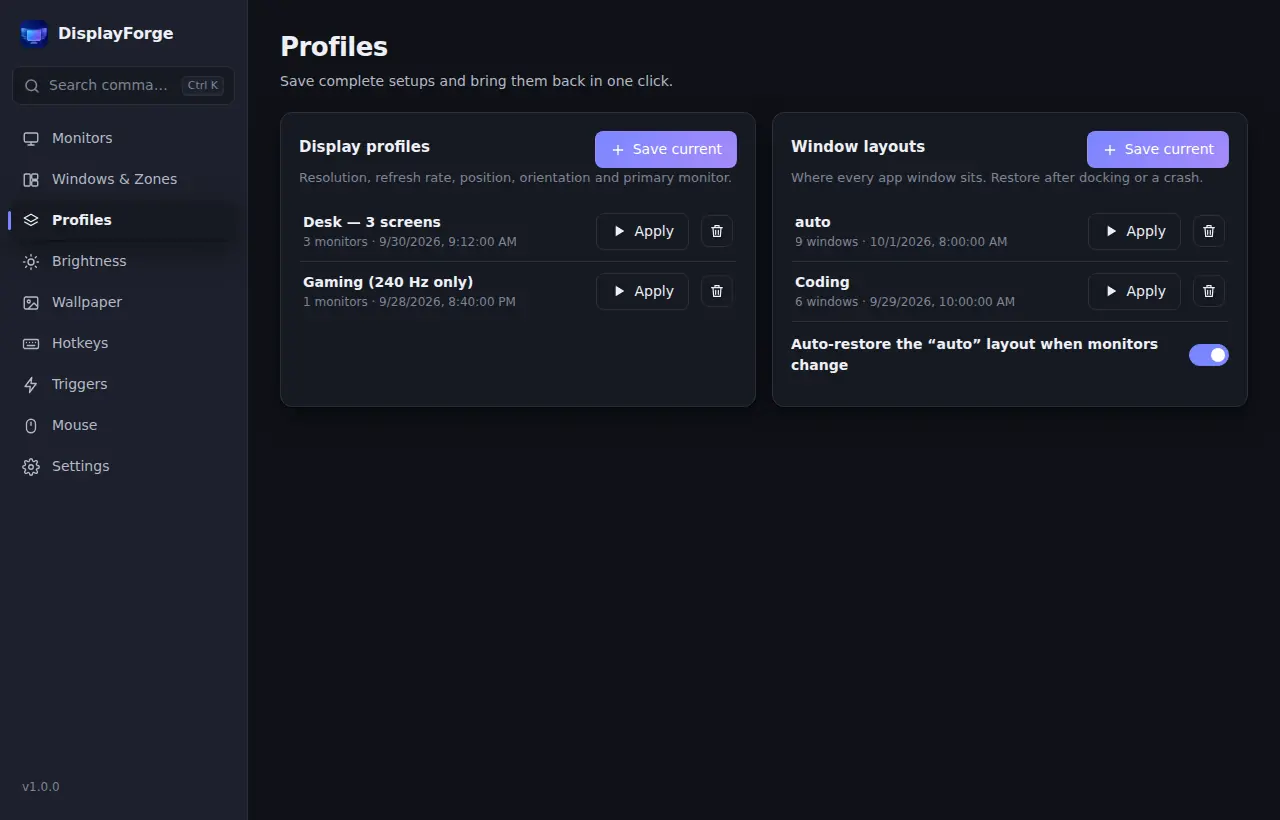Click the "Desk — 3 screens" profile name
The height and width of the screenshot is (820, 1280).
coord(372,222)
